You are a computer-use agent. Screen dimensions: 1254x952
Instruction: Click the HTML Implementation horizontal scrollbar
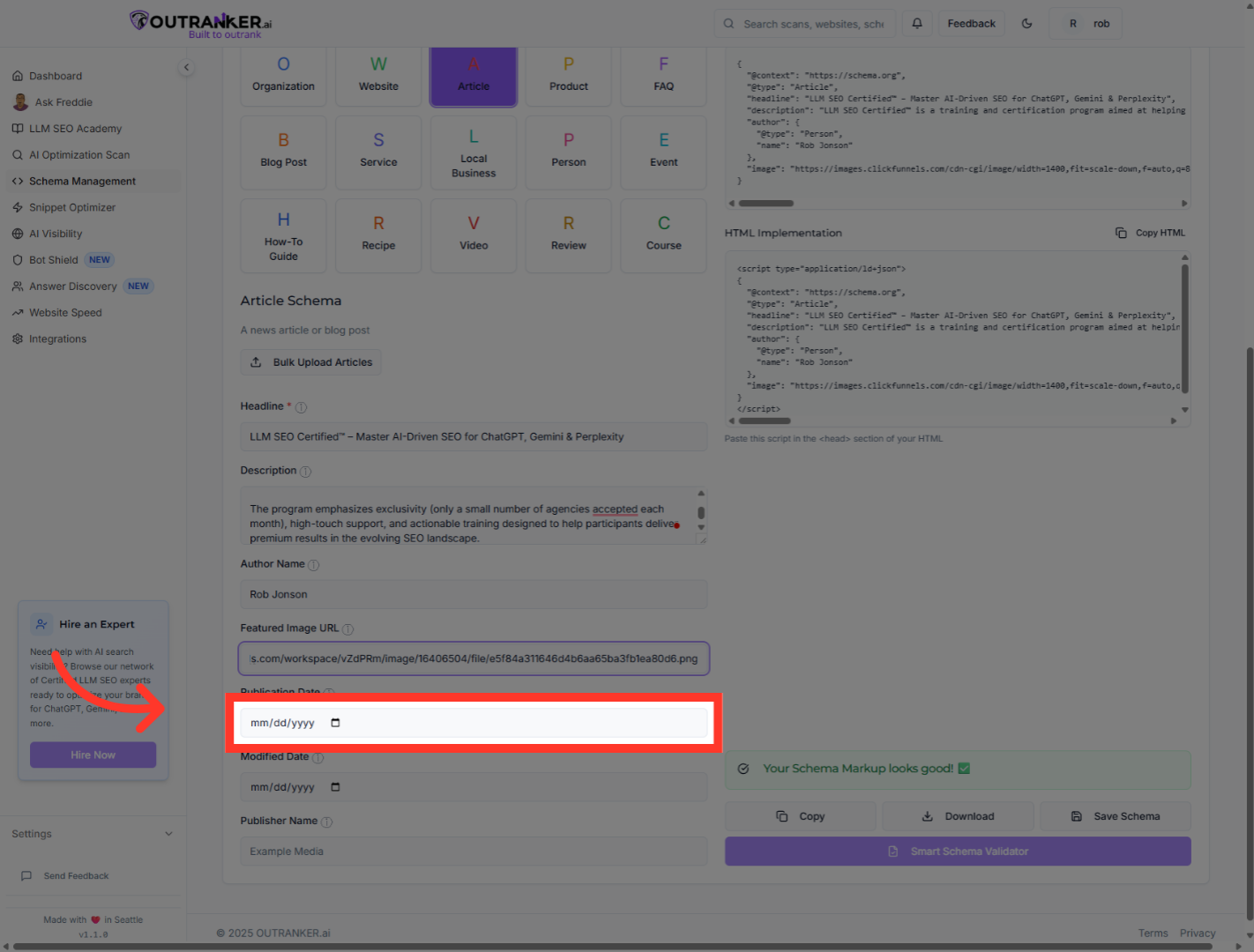point(764,421)
